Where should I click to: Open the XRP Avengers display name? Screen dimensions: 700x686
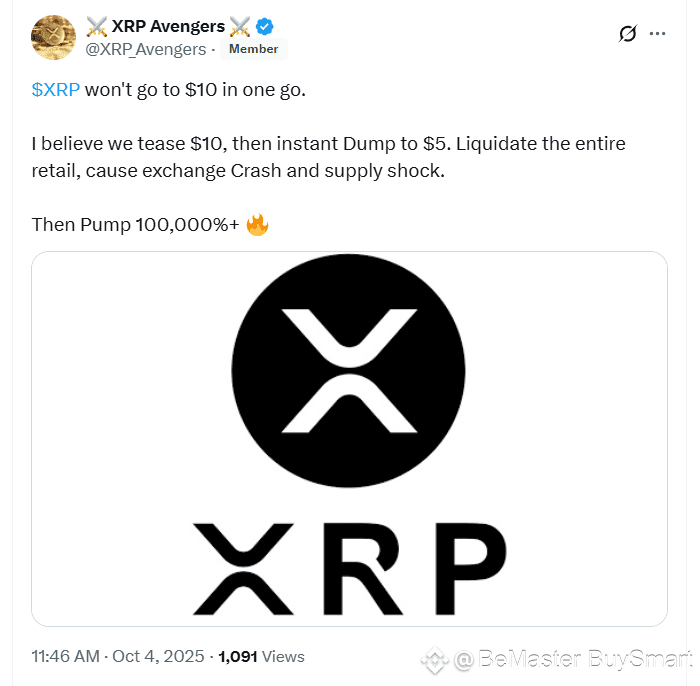tap(168, 26)
